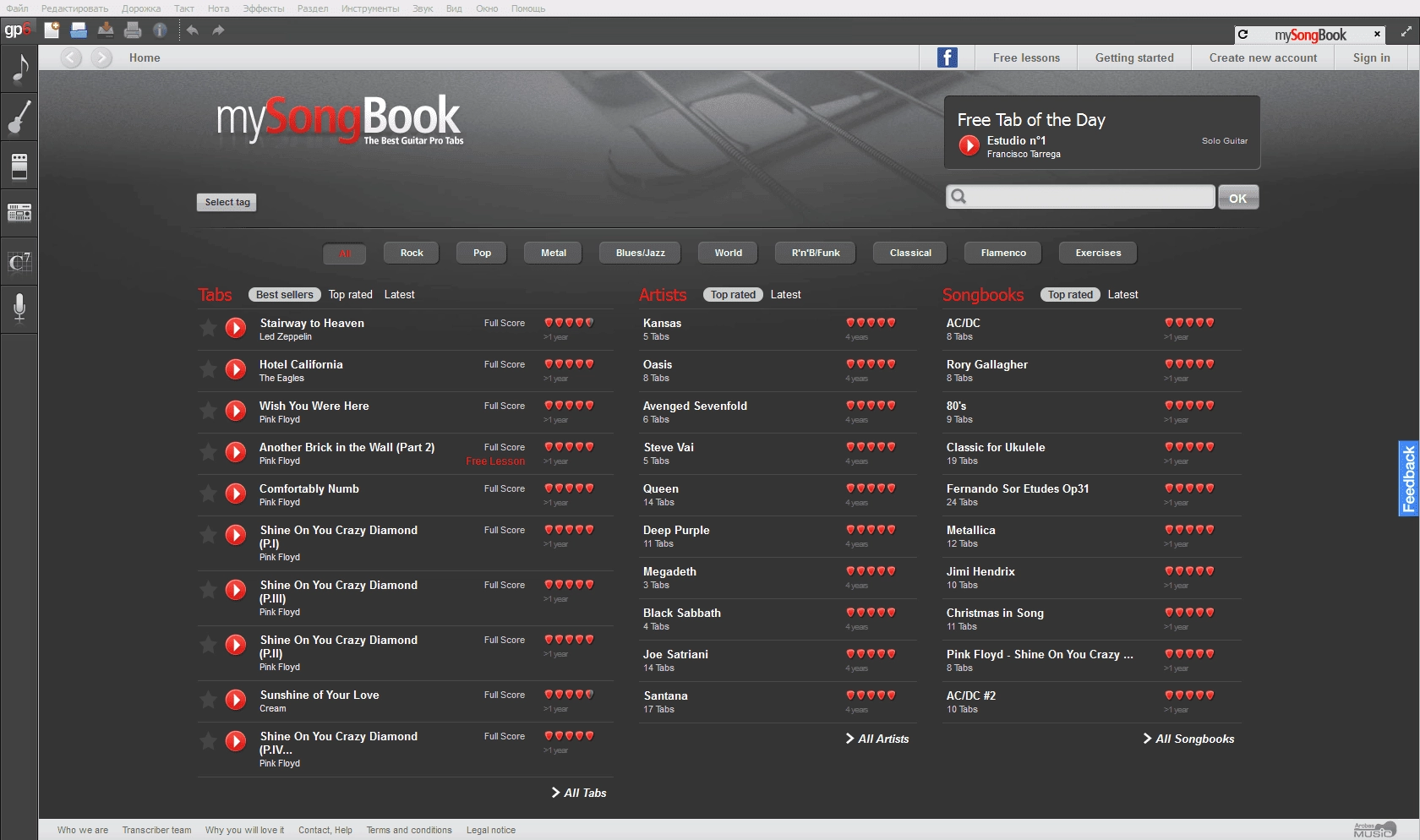Expand All Artists list
Viewport: 1420px width, 840px height.
pyautogui.click(x=877, y=739)
